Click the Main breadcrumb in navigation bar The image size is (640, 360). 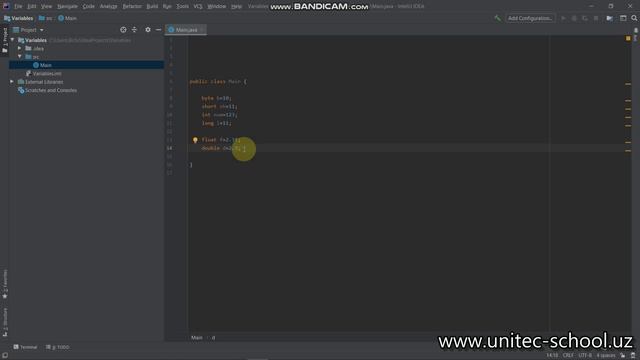pos(67,18)
